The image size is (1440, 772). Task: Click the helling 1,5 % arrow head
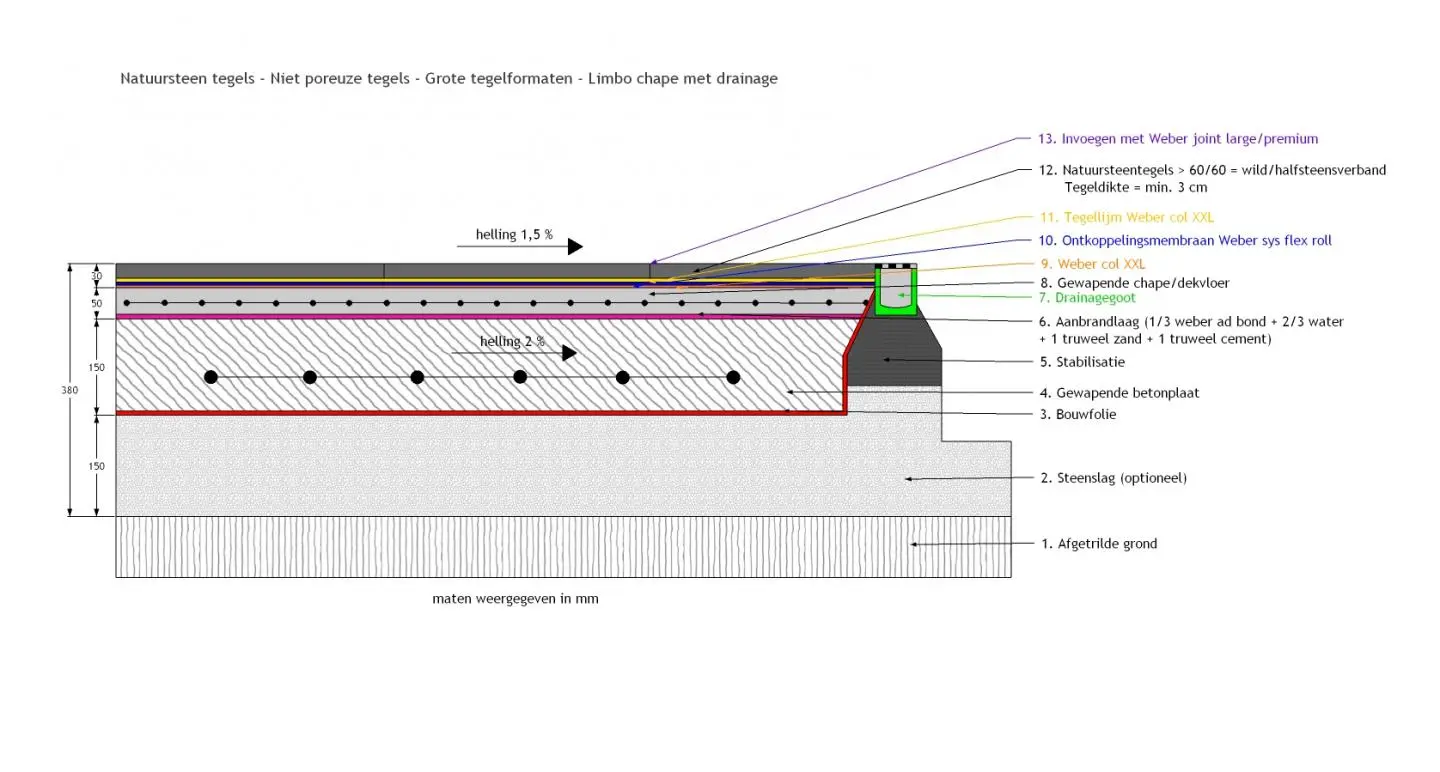[575, 246]
